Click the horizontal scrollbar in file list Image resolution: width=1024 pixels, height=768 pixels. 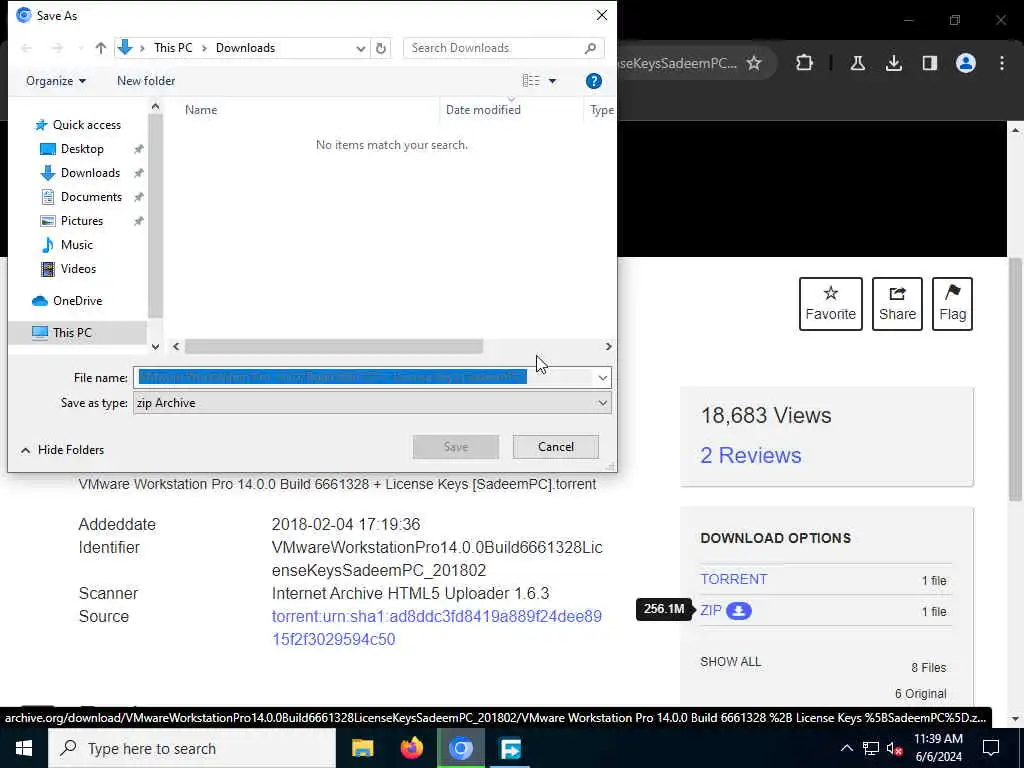tap(334, 346)
